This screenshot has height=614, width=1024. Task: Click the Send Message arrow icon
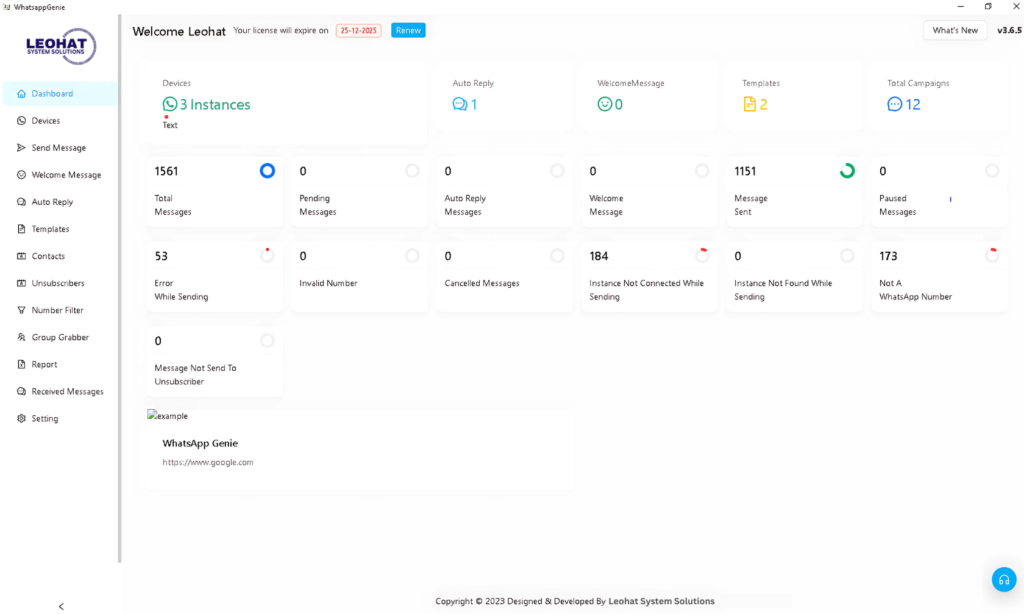pyautogui.click(x=22, y=148)
